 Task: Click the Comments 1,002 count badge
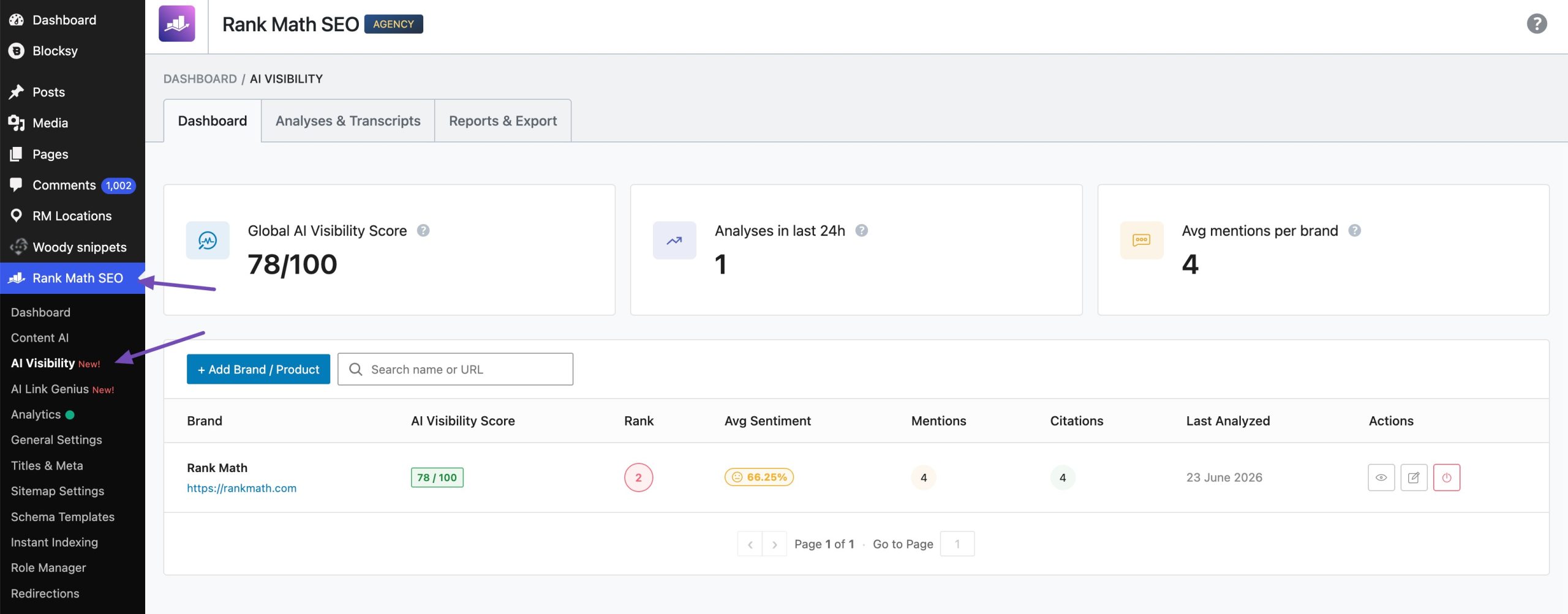click(x=118, y=185)
